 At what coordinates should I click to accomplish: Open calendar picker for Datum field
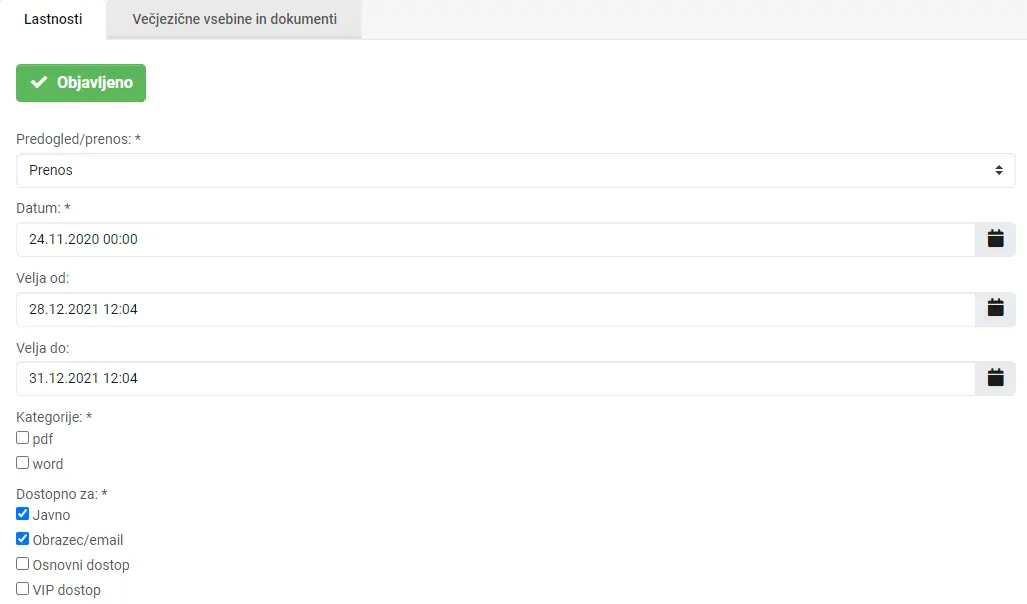point(995,239)
